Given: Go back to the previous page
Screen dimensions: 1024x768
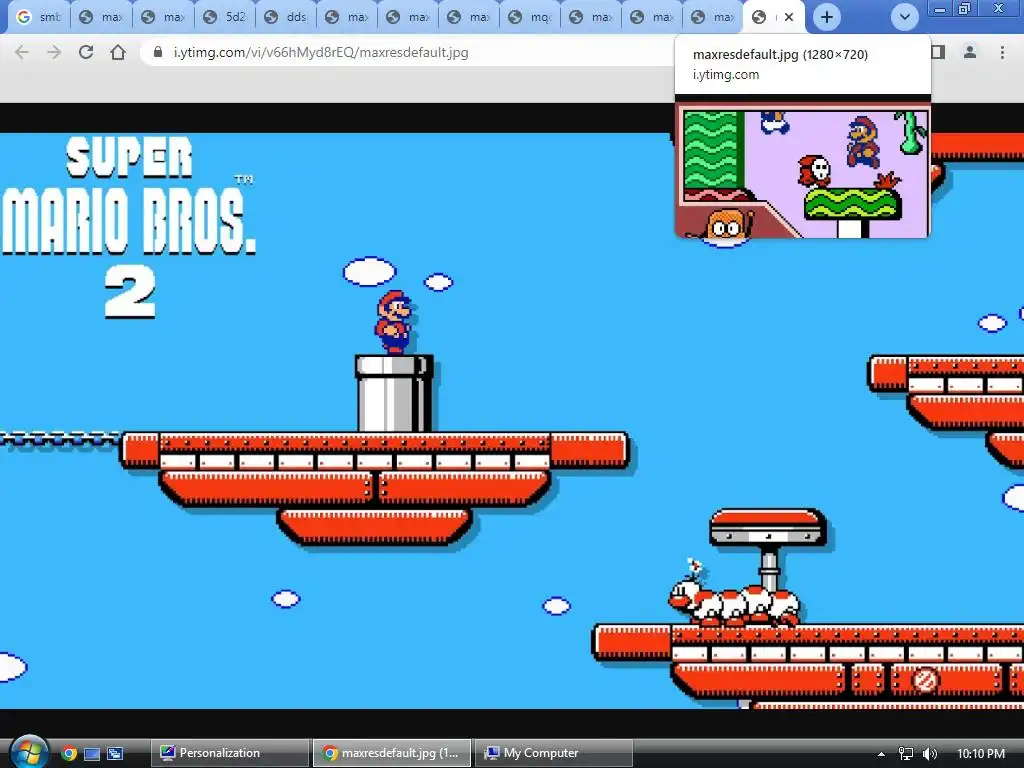Looking at the screenshot, I should tap(22, 52).
